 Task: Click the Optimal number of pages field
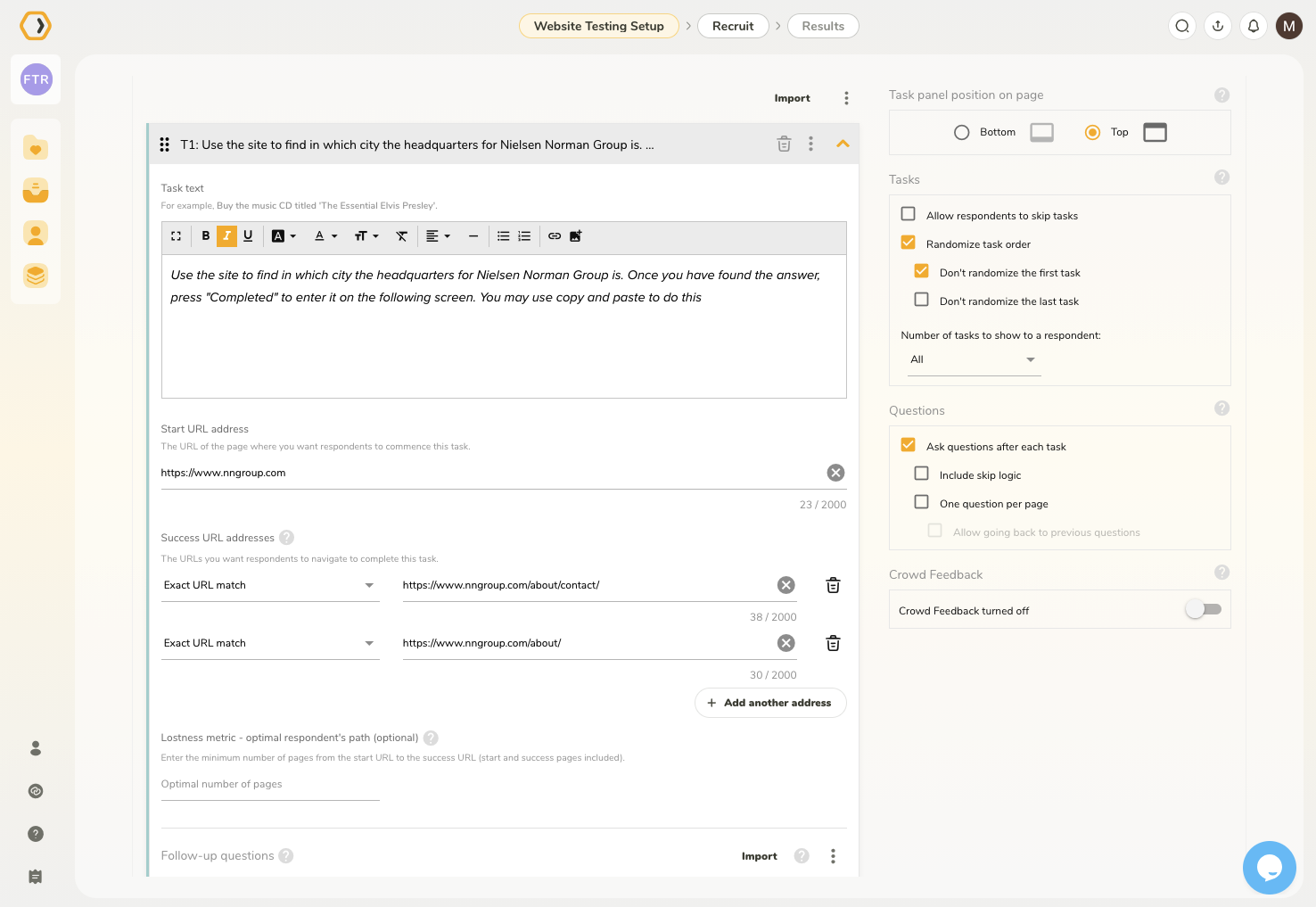click(270, 785)
